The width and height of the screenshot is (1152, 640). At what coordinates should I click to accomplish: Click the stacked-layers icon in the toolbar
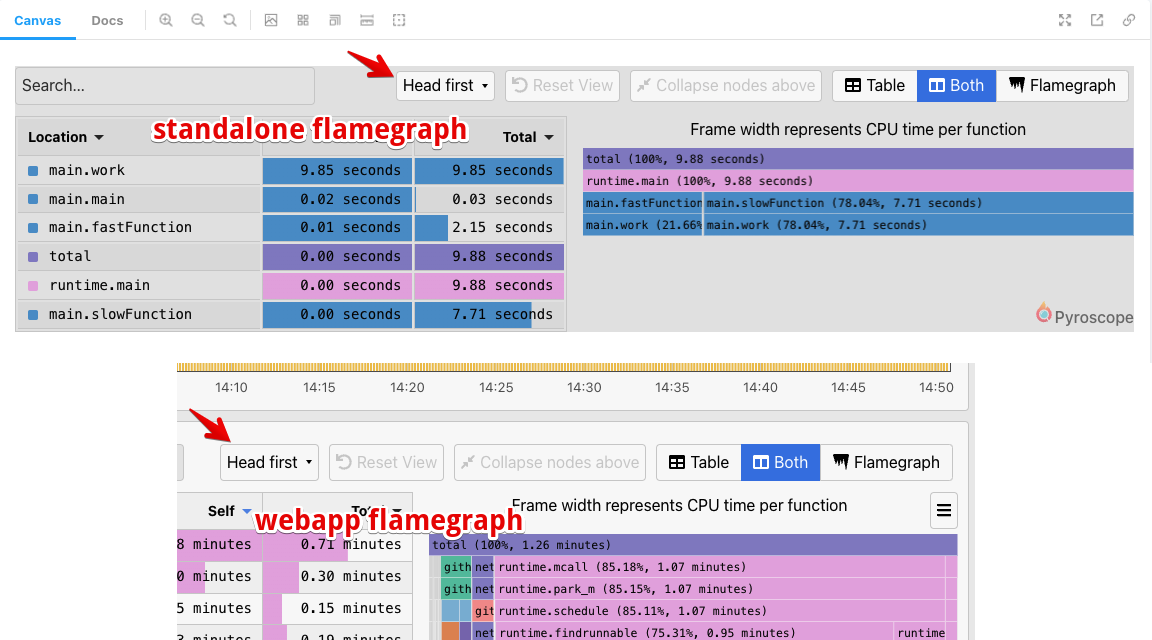(x=335, y=21)
